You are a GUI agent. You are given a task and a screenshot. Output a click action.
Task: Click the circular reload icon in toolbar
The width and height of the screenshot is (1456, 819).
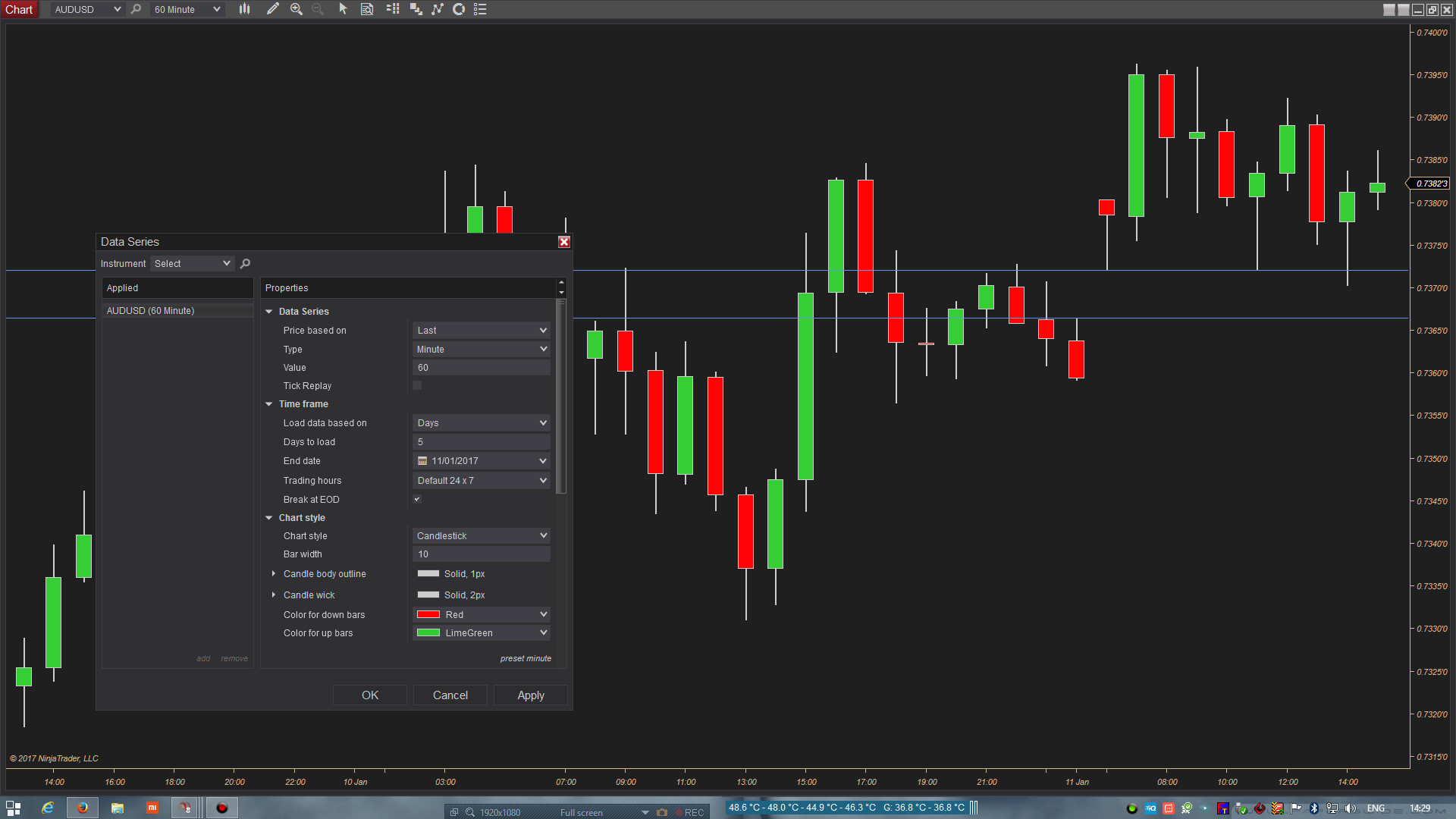[459, 9]
